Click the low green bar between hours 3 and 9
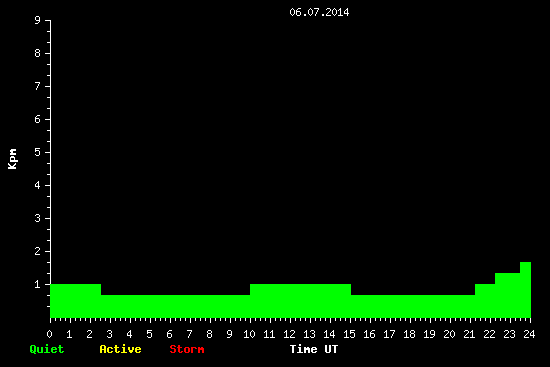The image size is (550, 367). pos(175,306)
